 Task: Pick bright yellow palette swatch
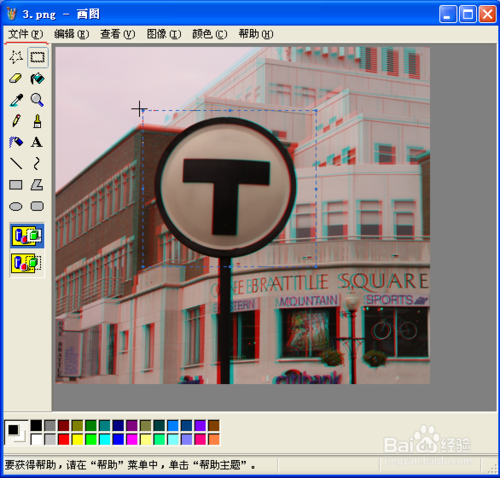tap(77, 439)
